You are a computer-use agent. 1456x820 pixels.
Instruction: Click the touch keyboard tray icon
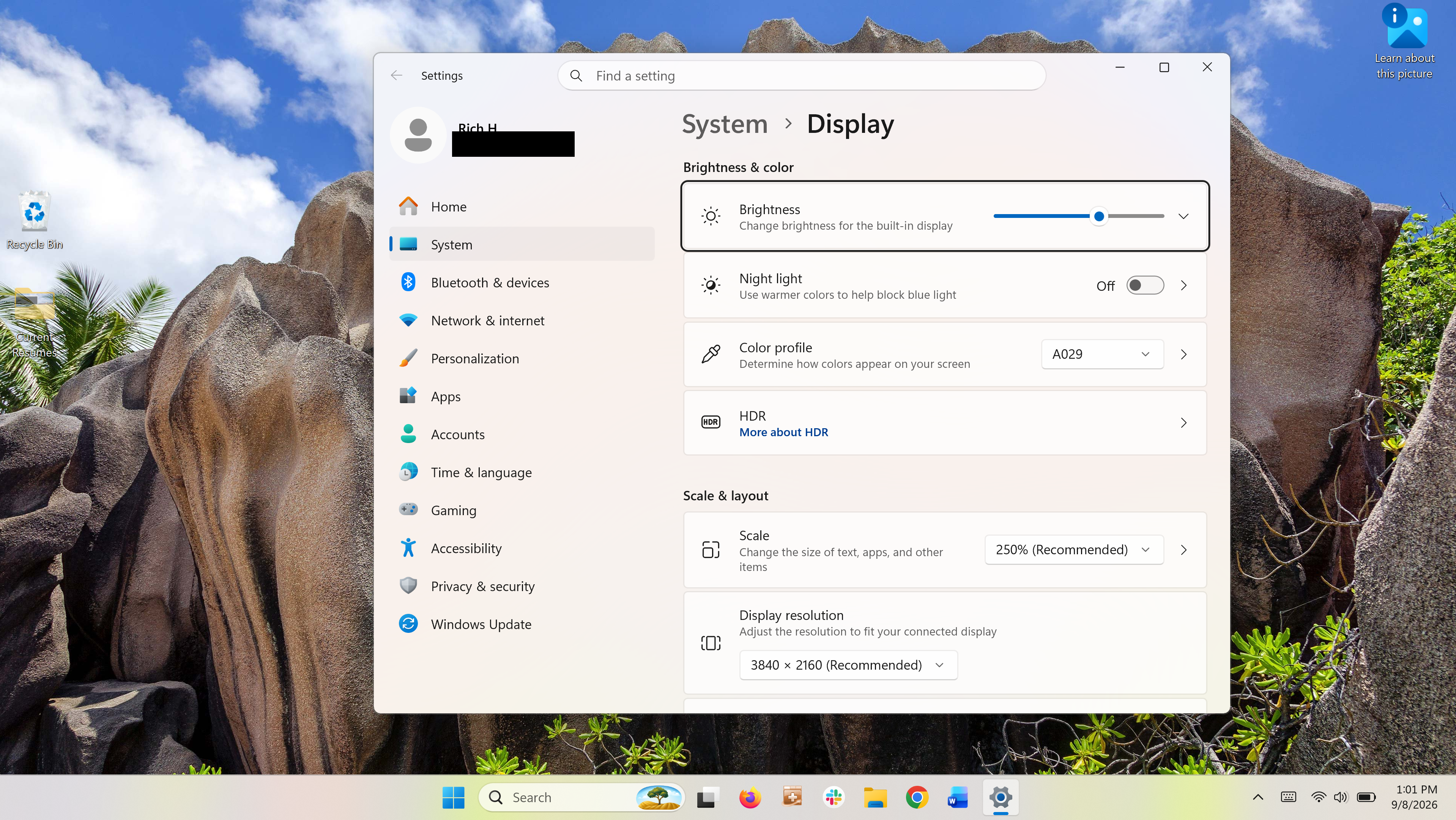pos(1288,798)
